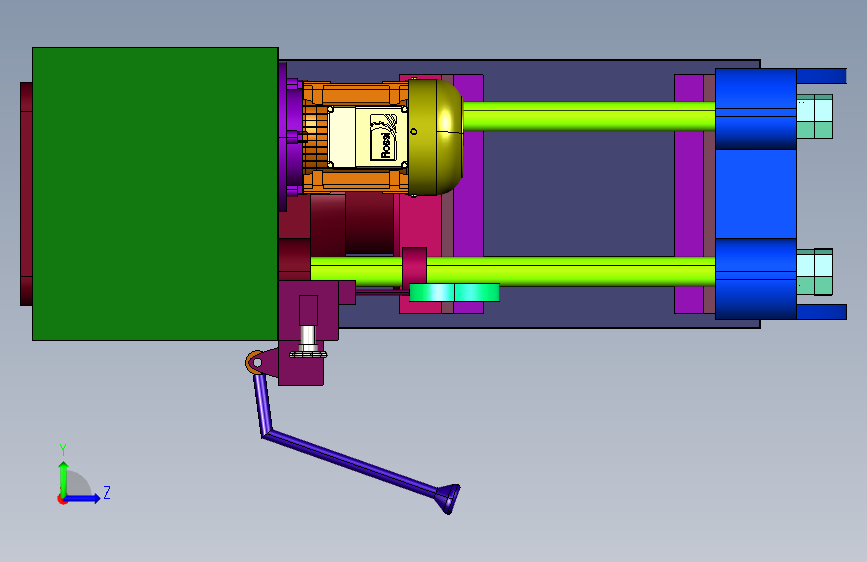Viewport: 867px width, 562px height.
Task: Select the lower cyan hex nut
Action: [x=814, y=272]
